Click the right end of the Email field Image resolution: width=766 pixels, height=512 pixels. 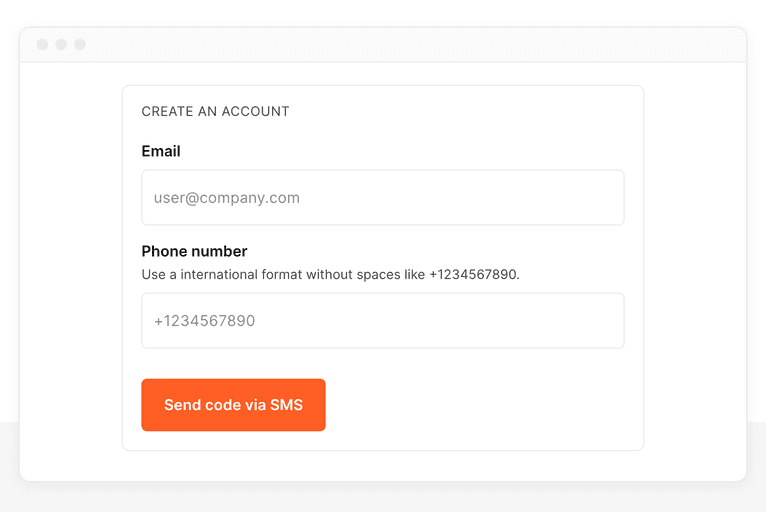click(x=600, y=198)
